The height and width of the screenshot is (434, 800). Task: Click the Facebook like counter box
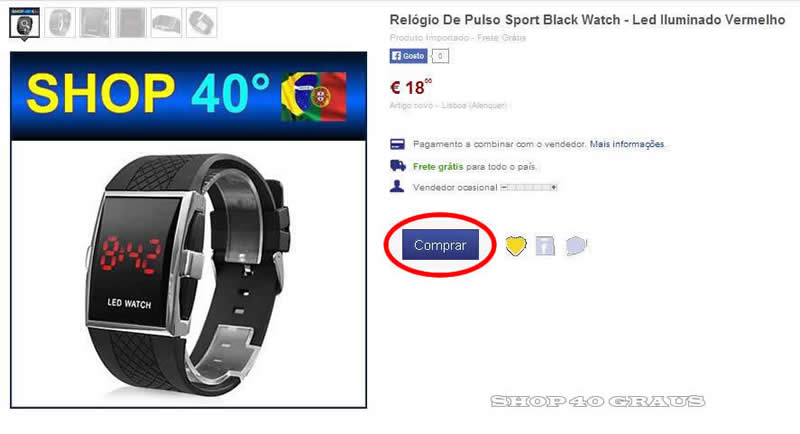click(x=440, y=56)
